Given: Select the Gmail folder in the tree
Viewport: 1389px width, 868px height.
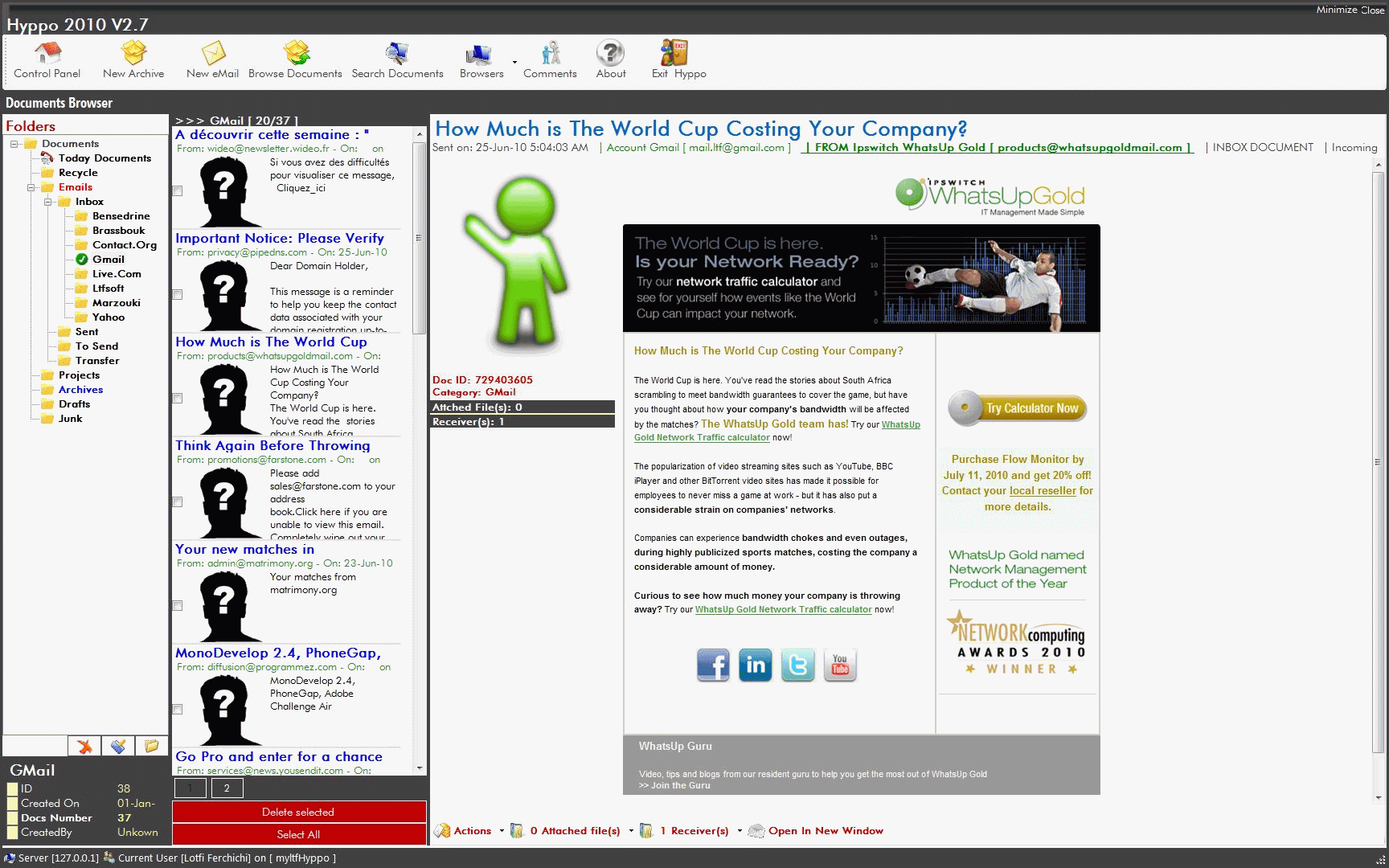Looking at the screenshot, I should pyautogui.click(x=108, y=260).
